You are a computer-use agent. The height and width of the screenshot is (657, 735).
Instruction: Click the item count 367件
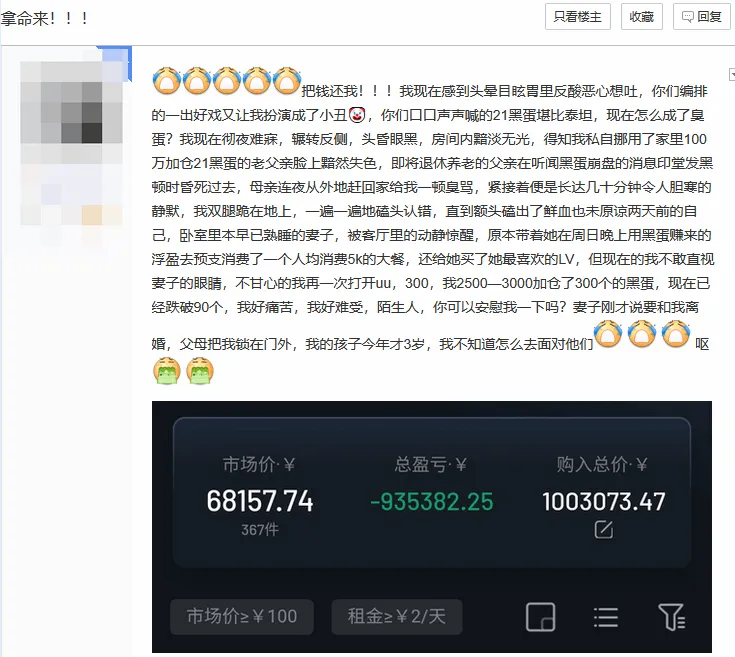coord(260,530)
